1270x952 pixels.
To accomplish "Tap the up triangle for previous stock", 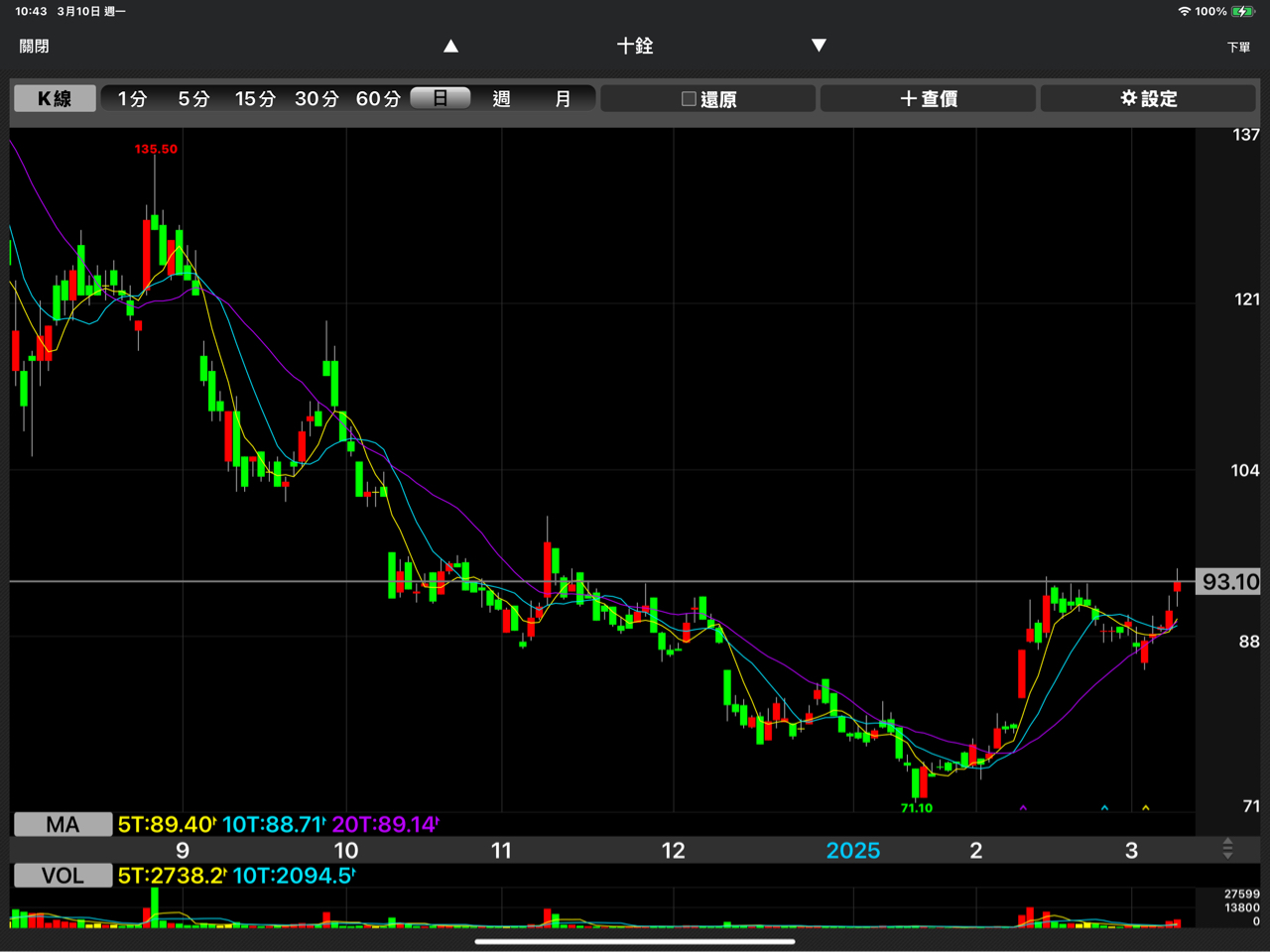I will pos(450,46).
